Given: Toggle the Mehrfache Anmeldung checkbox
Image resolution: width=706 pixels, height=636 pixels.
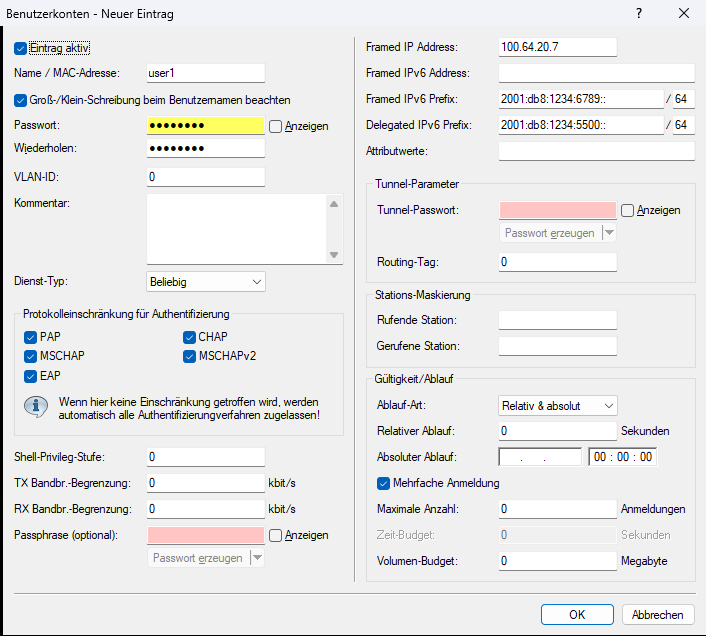Looking at the screenshot, I should tap(383, 483).
